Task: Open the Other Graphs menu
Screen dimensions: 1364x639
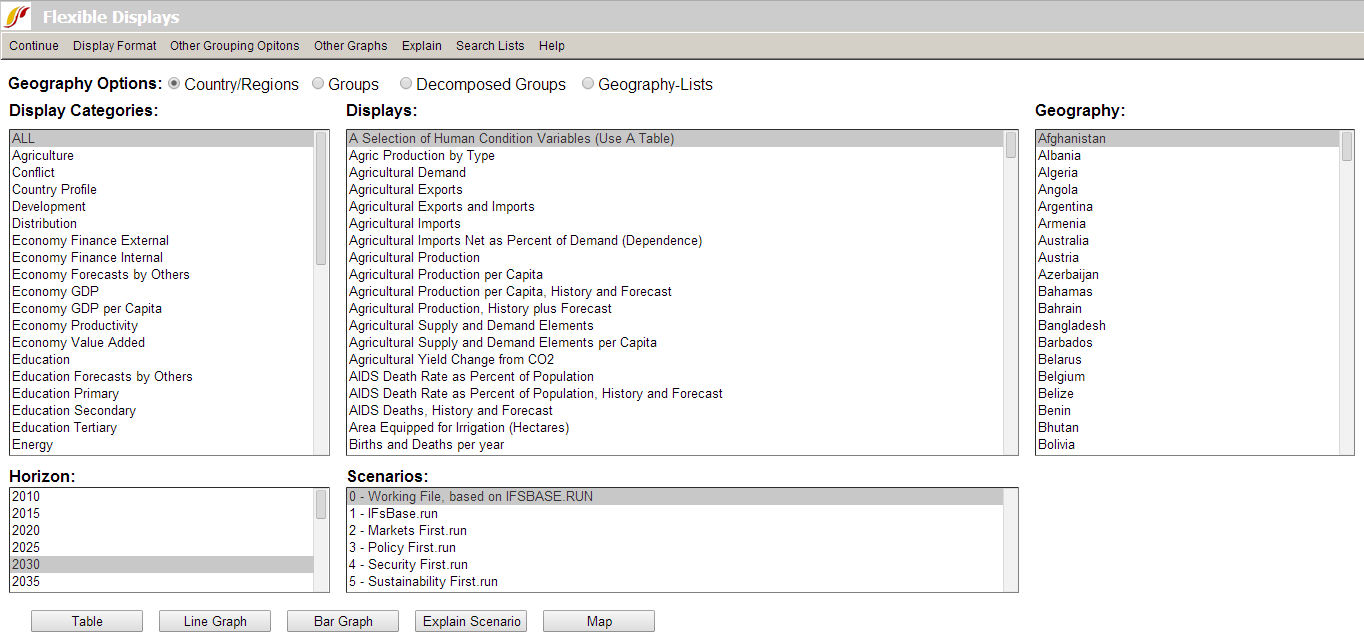Action: 350,46
